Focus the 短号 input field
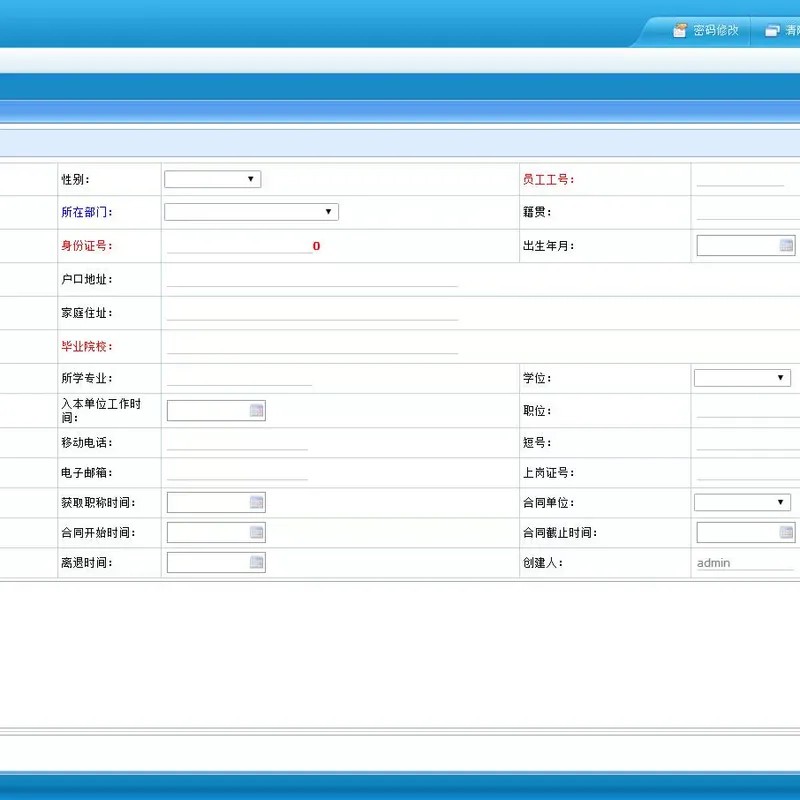This screenshot has height=800, width=800. click(x=748, y=442)
